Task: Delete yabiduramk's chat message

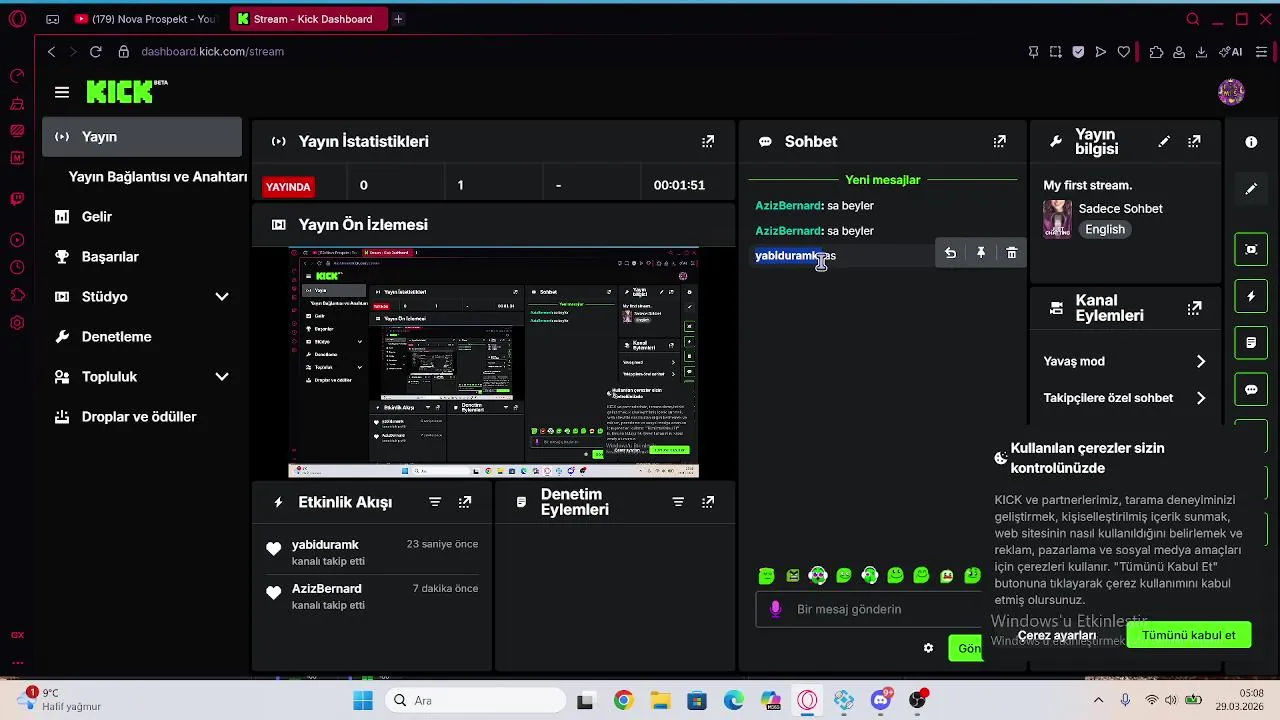Action: [1011, 254]
